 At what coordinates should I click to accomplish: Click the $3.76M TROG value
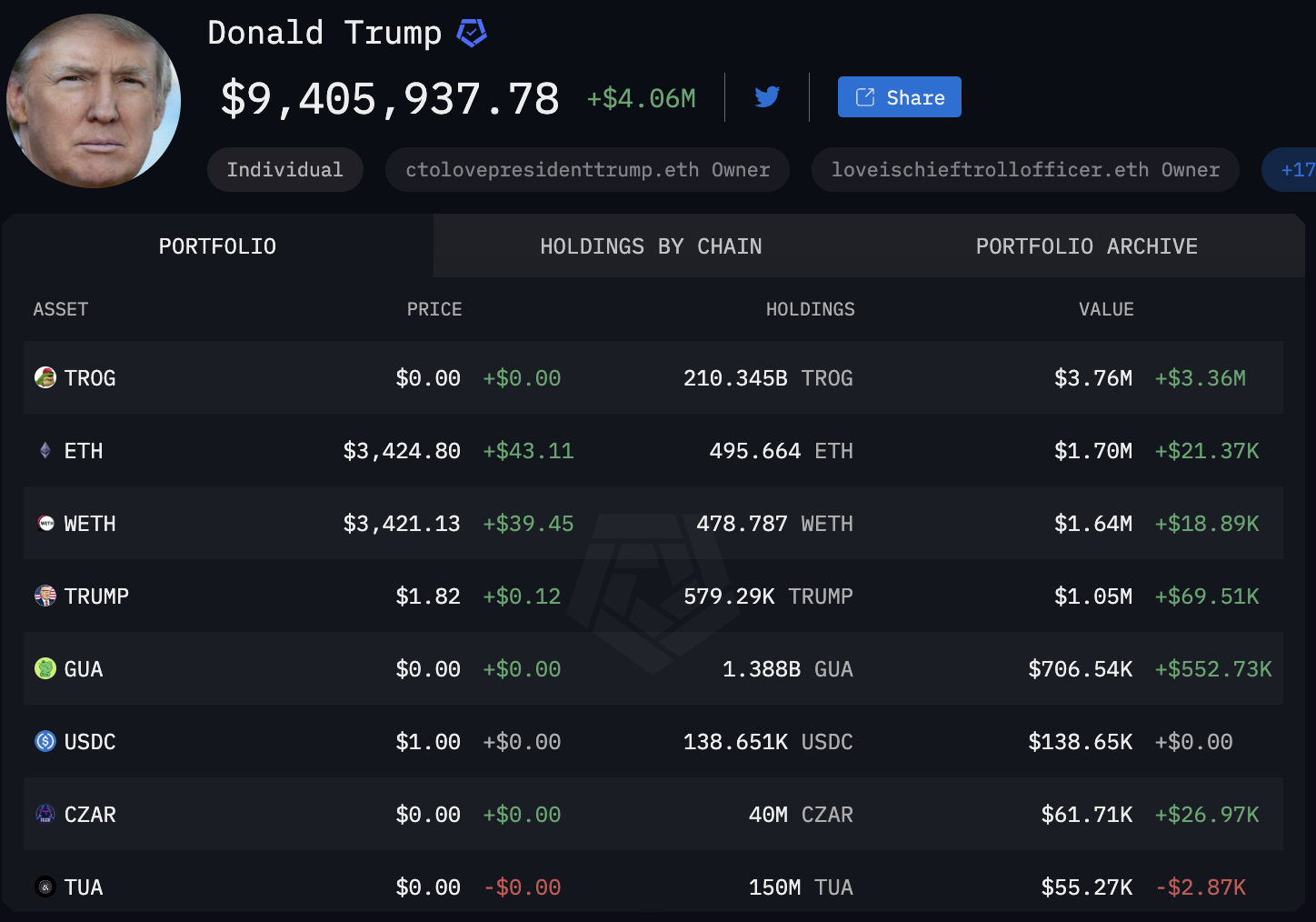pos(1093,378)
